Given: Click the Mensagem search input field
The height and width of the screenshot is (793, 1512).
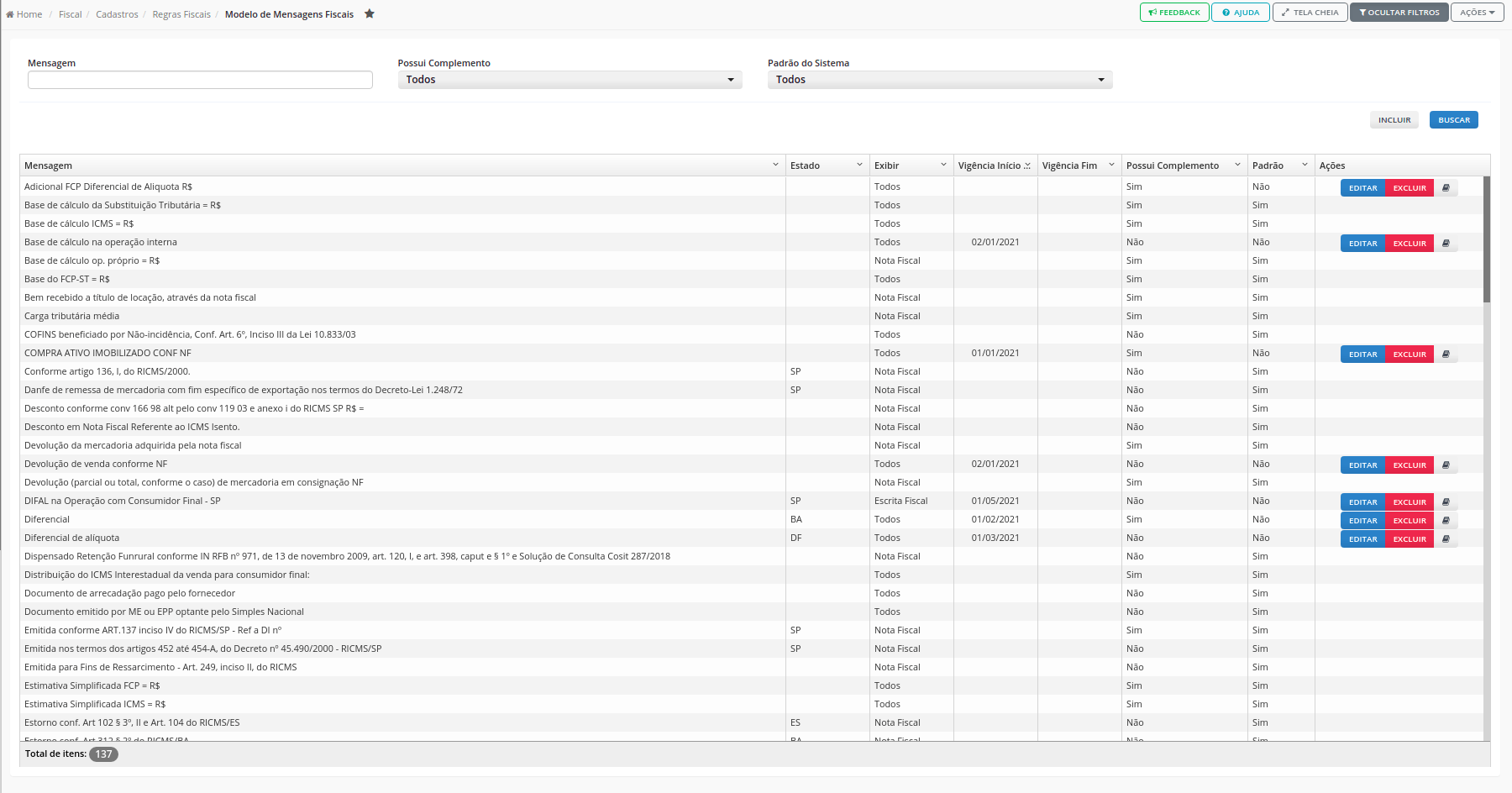Looking at the screenshot, I should (200, 80).
